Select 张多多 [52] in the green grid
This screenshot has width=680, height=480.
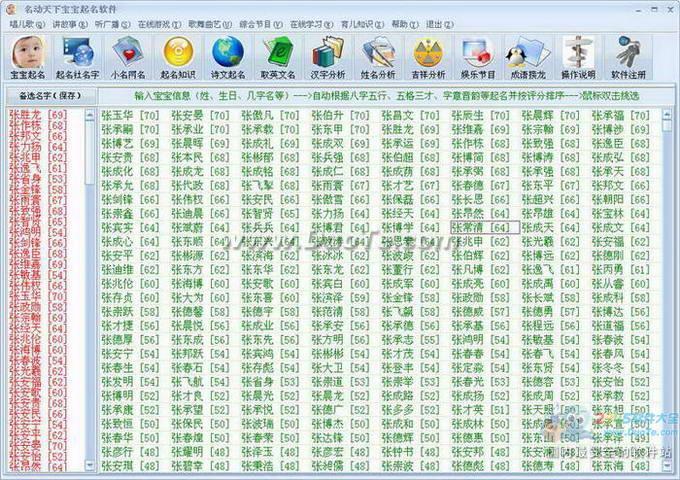tap(410, 410)
